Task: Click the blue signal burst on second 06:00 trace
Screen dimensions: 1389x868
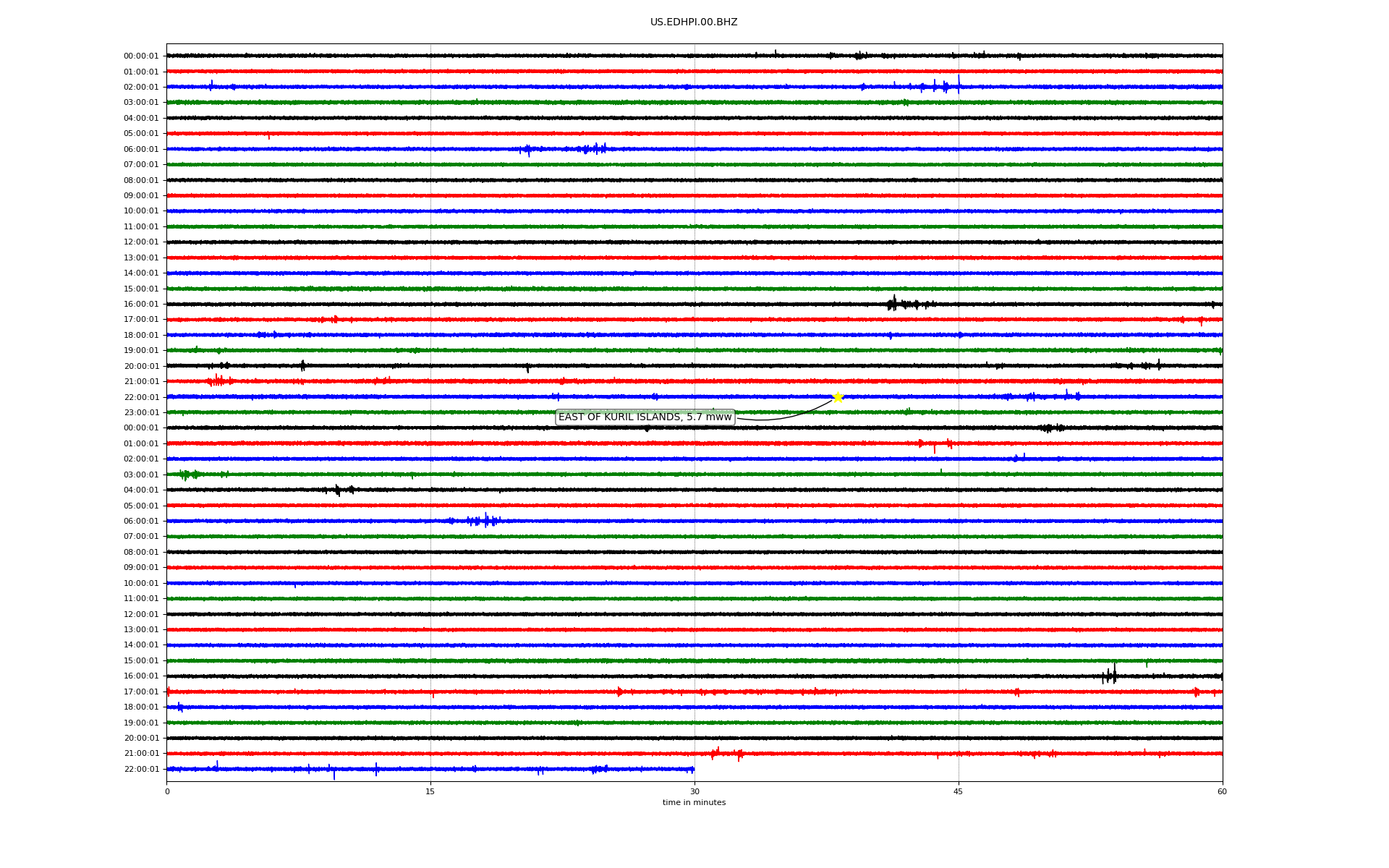Action: click(x=485, y=521)
